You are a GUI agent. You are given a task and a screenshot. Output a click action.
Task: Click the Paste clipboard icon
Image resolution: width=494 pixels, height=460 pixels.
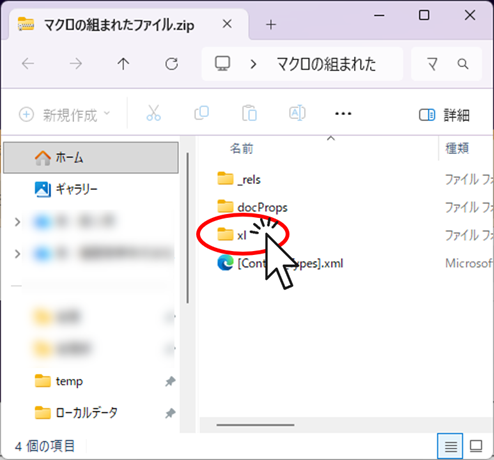249,113
